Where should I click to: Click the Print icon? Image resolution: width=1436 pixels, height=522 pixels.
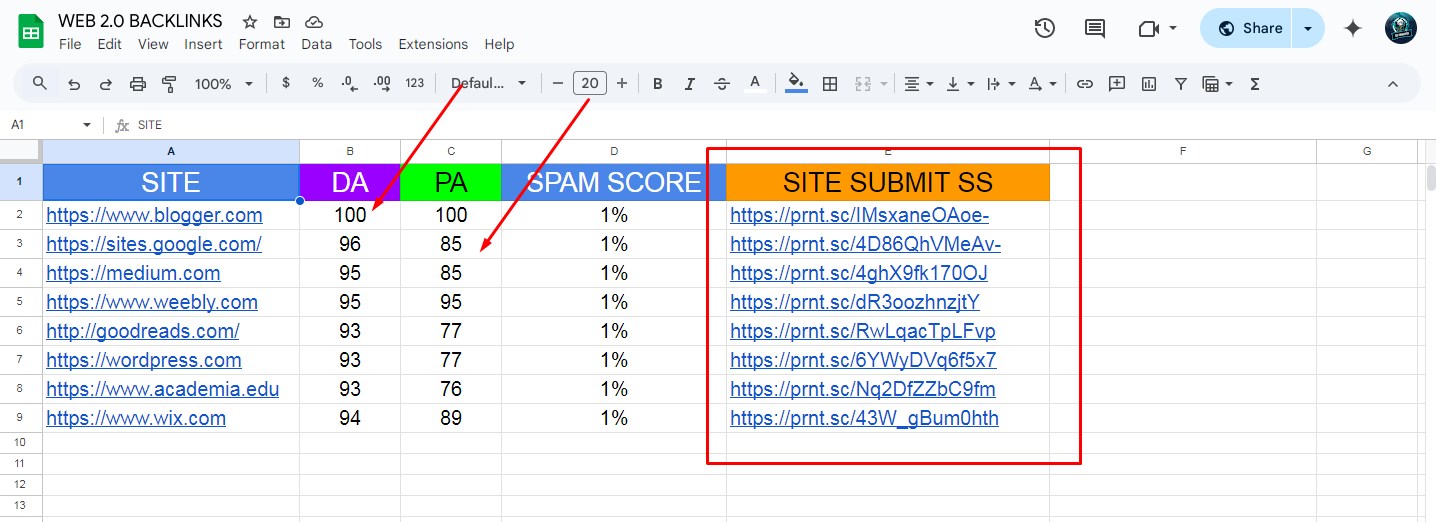pos(138,84)
